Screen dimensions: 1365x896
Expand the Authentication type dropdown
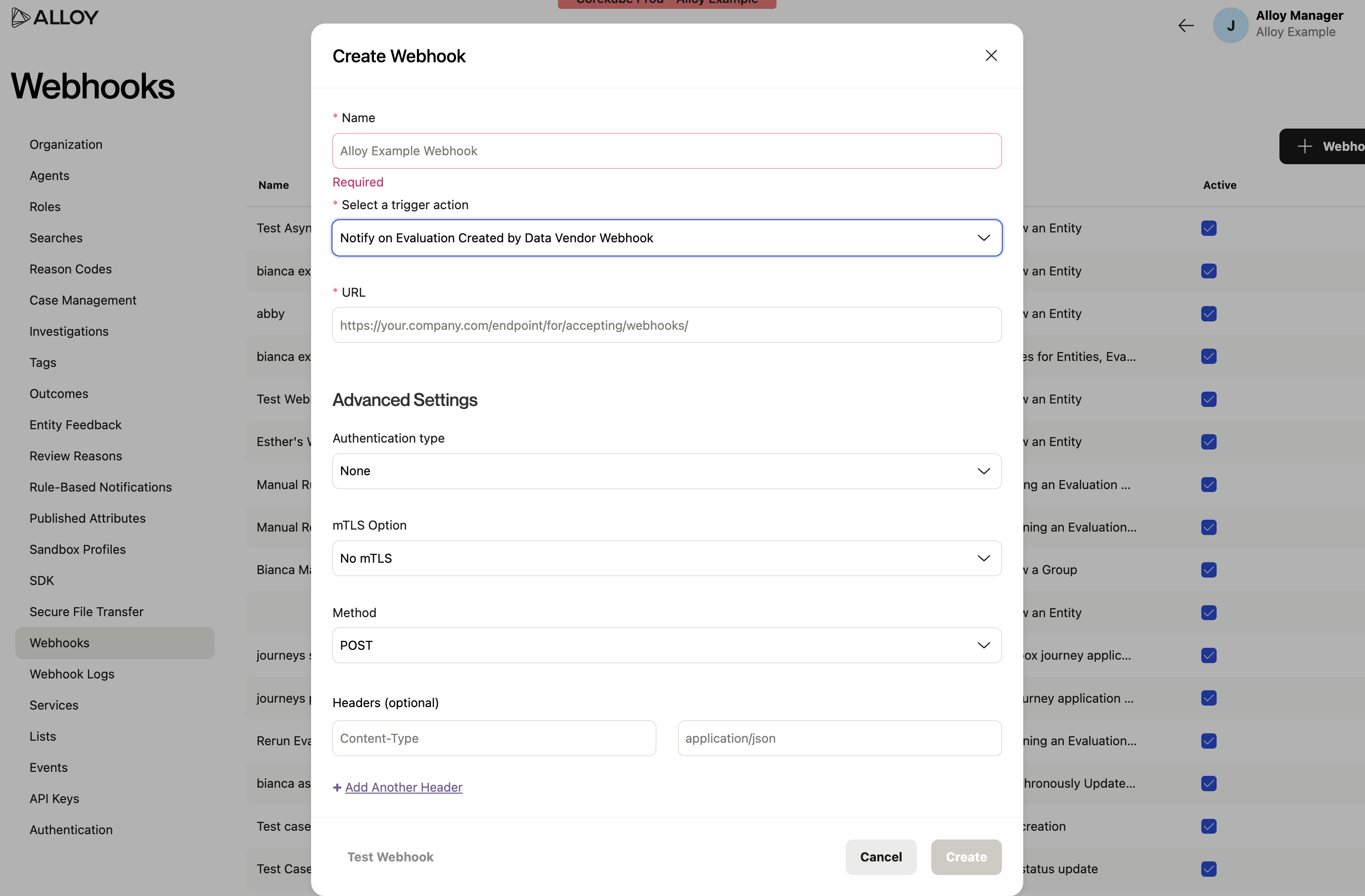coord(667,471)
